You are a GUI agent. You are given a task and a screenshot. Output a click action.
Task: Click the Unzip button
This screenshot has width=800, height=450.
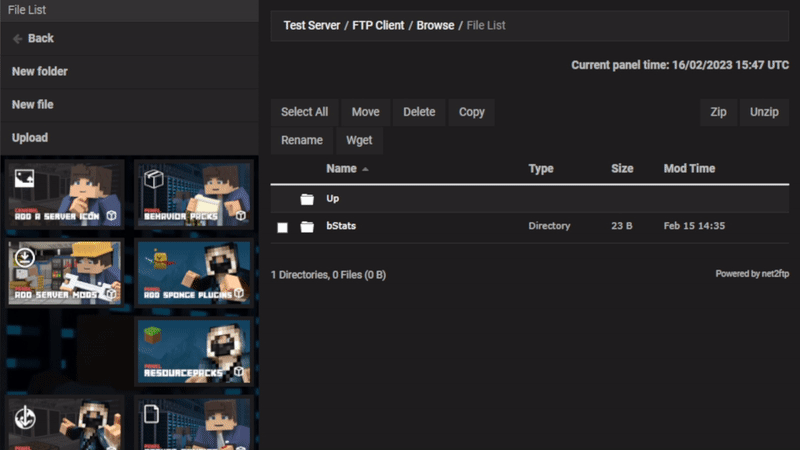point(764,112)
